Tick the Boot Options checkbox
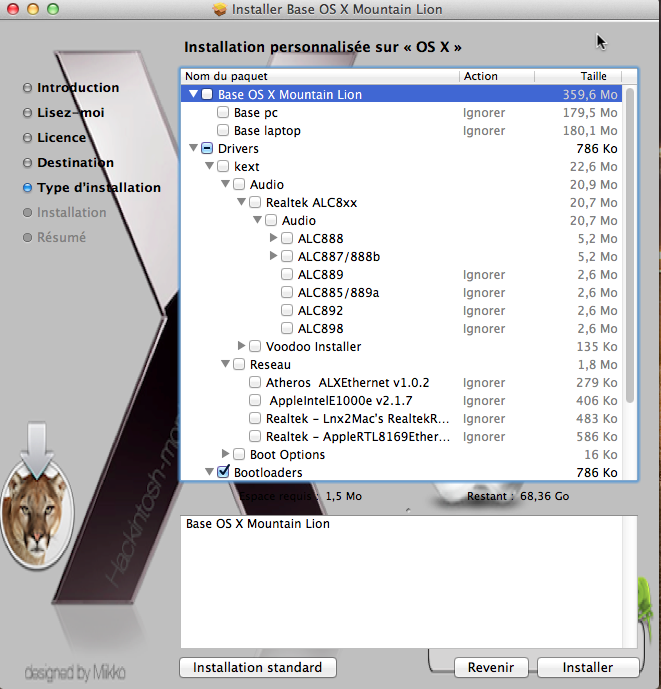Image resolution: width=661 pixels, height=689 pixels. 239,455
